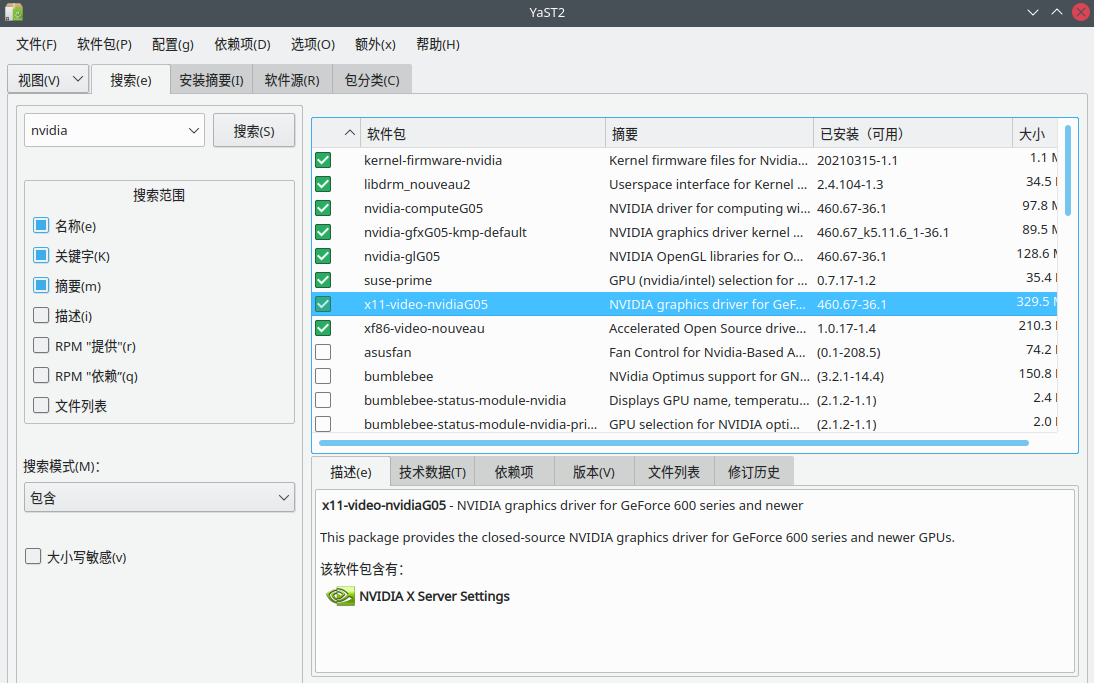Image resolution: width=1094 pixels, height=683 pixels.
Task: Toggle status checkbox for x11-video-nvidiaG05
Action: 323,304
